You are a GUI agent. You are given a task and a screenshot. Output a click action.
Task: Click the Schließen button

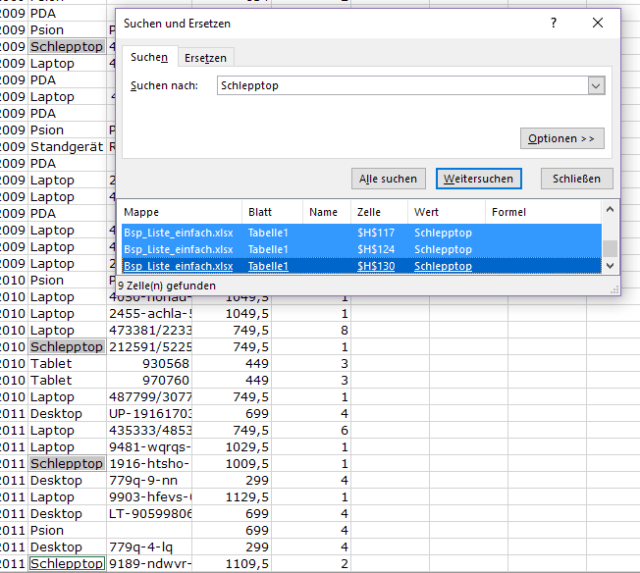click(577, 179)
